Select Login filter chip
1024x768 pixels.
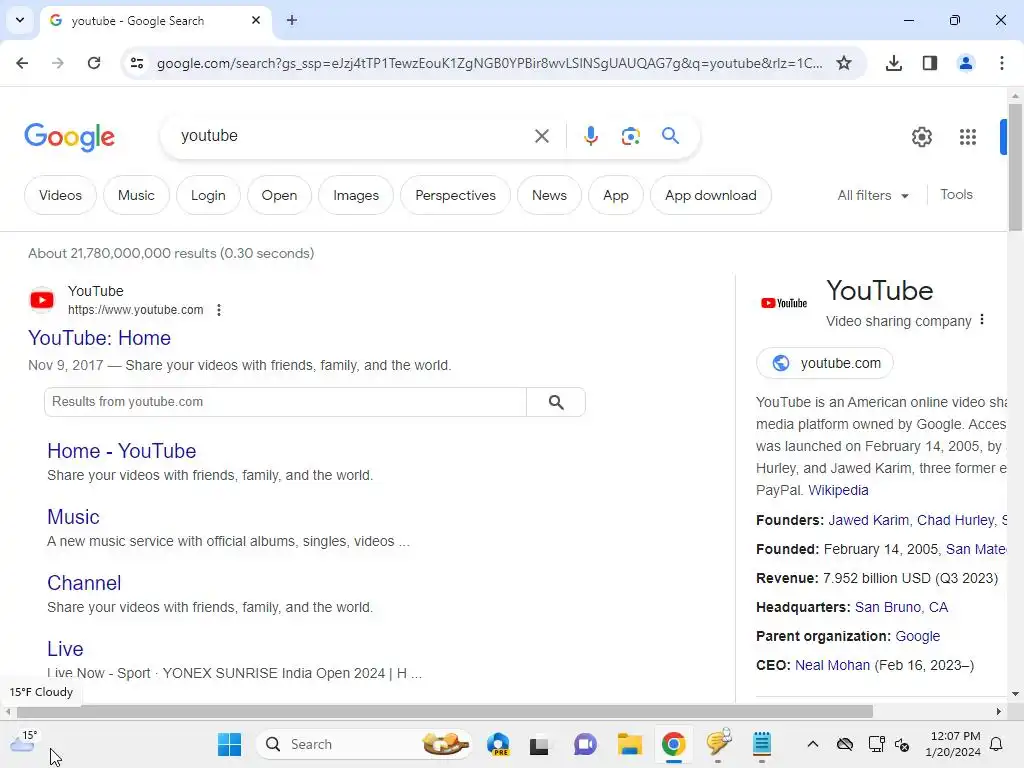click(208, 195)
